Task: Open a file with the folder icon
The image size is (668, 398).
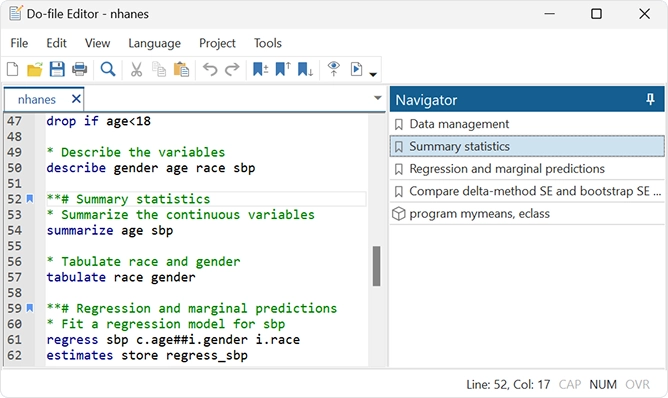Action: (35, 69)
